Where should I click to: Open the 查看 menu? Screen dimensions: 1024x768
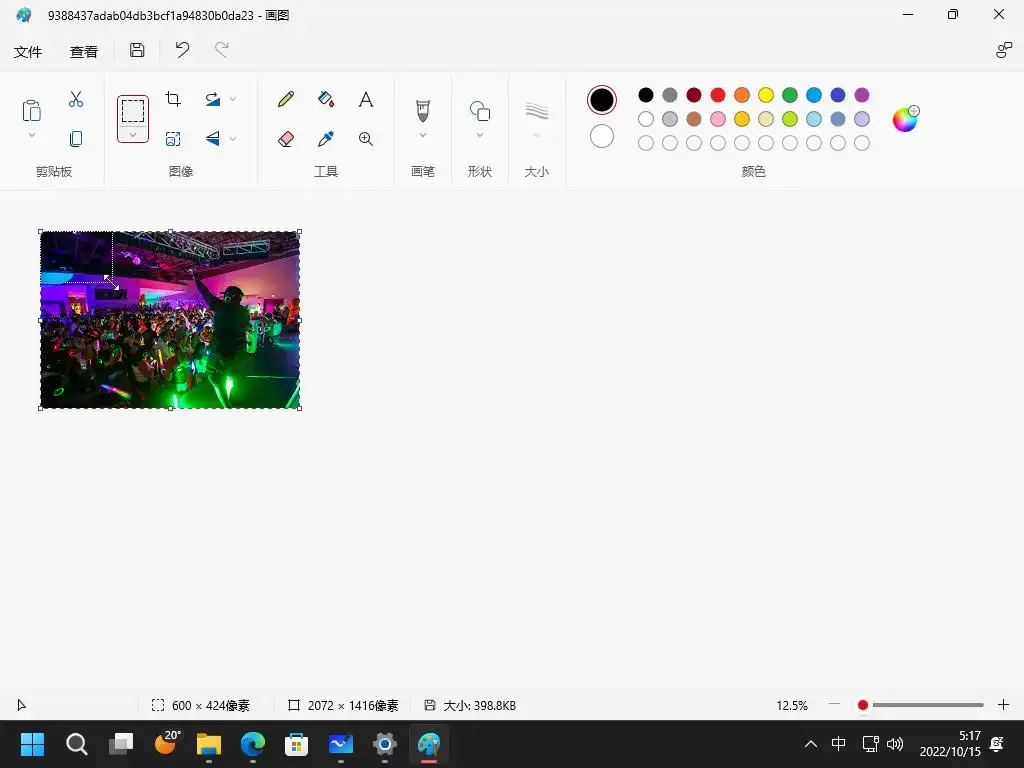(84, 52)
